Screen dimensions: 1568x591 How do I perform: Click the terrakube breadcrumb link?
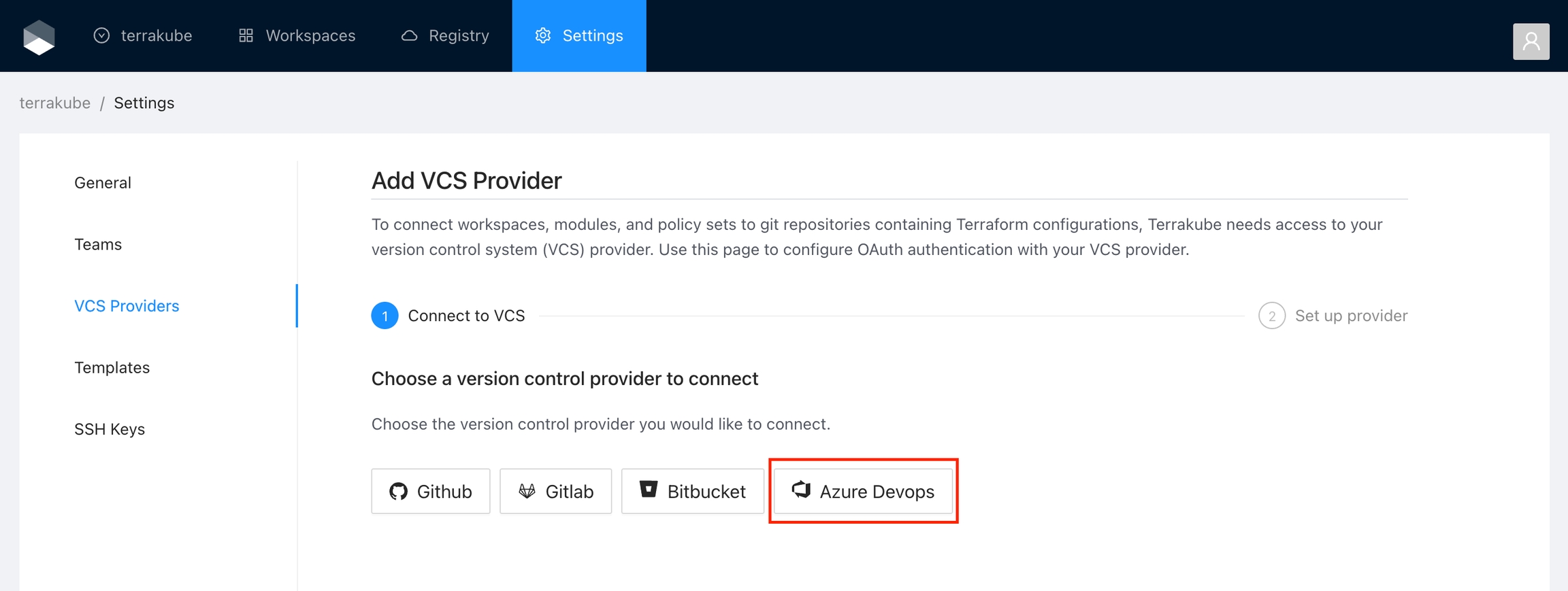(x=55, y=103)
